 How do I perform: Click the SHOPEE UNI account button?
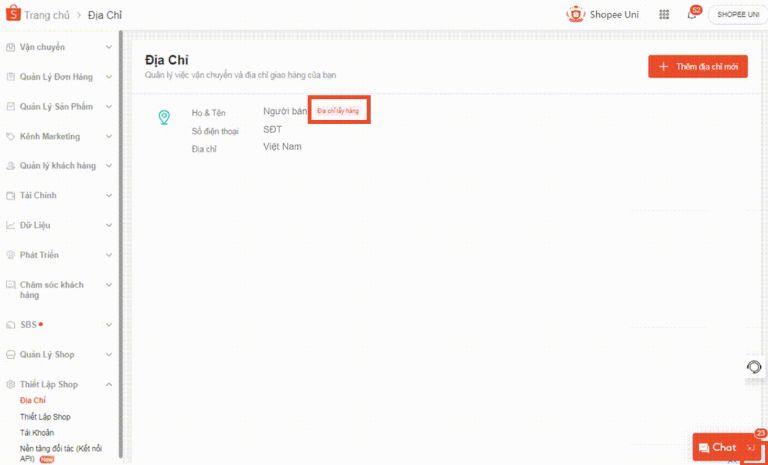(x=738, y=15)
